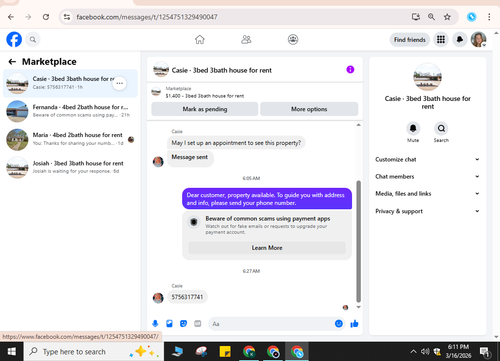Image resolution: width=500 pixels, height=361 pixels.
Task: Open the Windows notification center icon
Action: coord(484,352)
